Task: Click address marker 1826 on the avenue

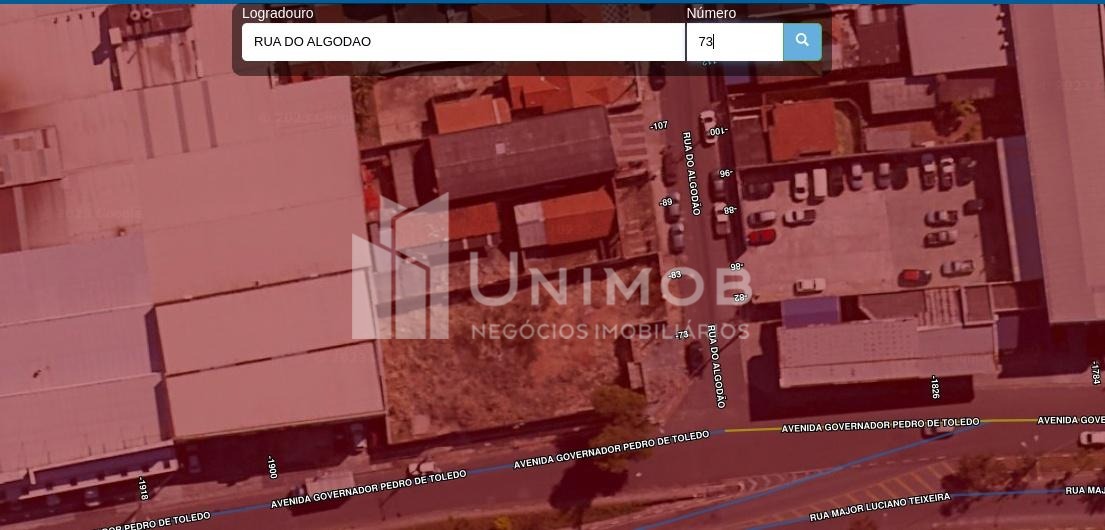Action: coord(935,387)
